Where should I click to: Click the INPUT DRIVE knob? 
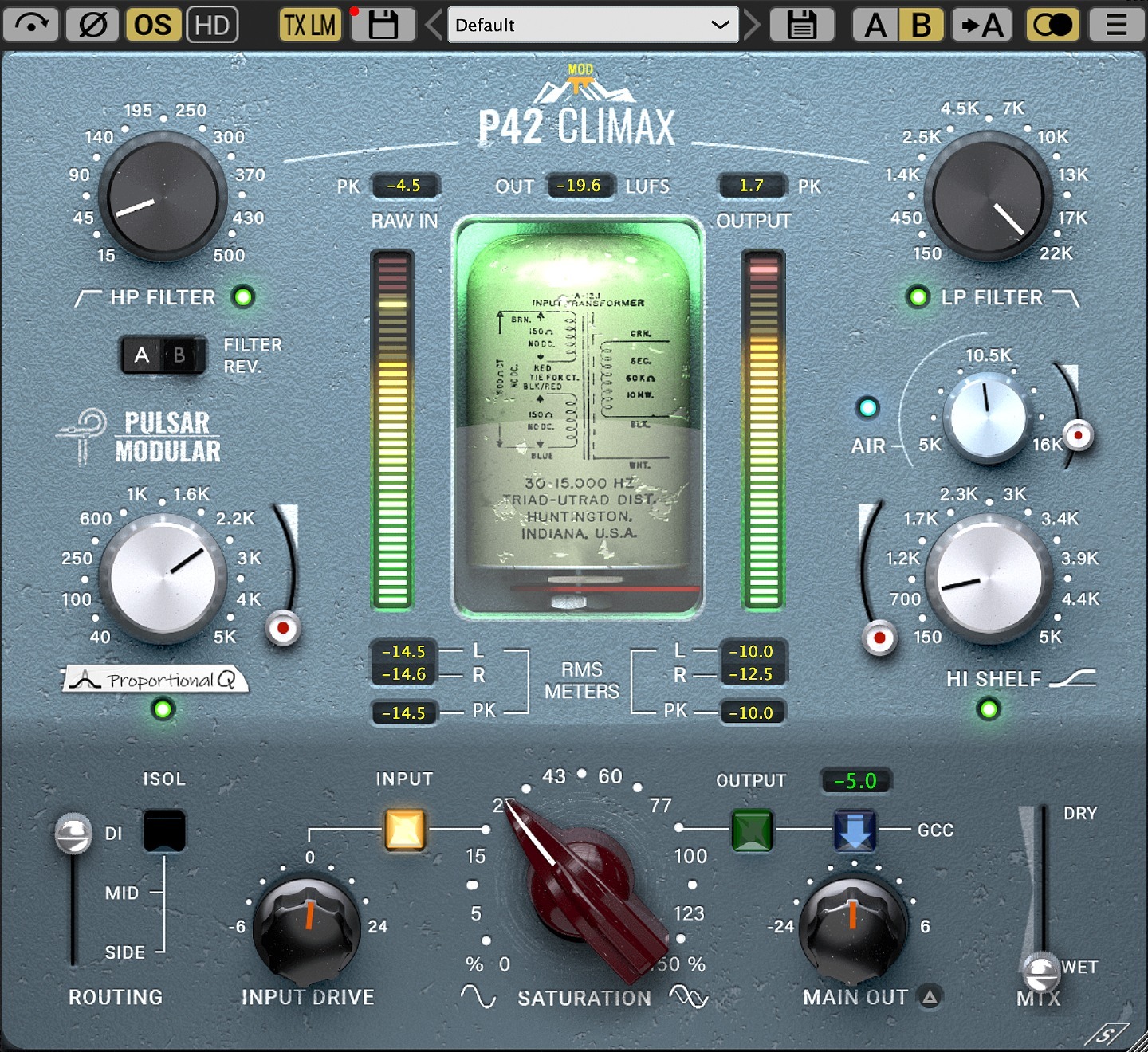point(308,929)
